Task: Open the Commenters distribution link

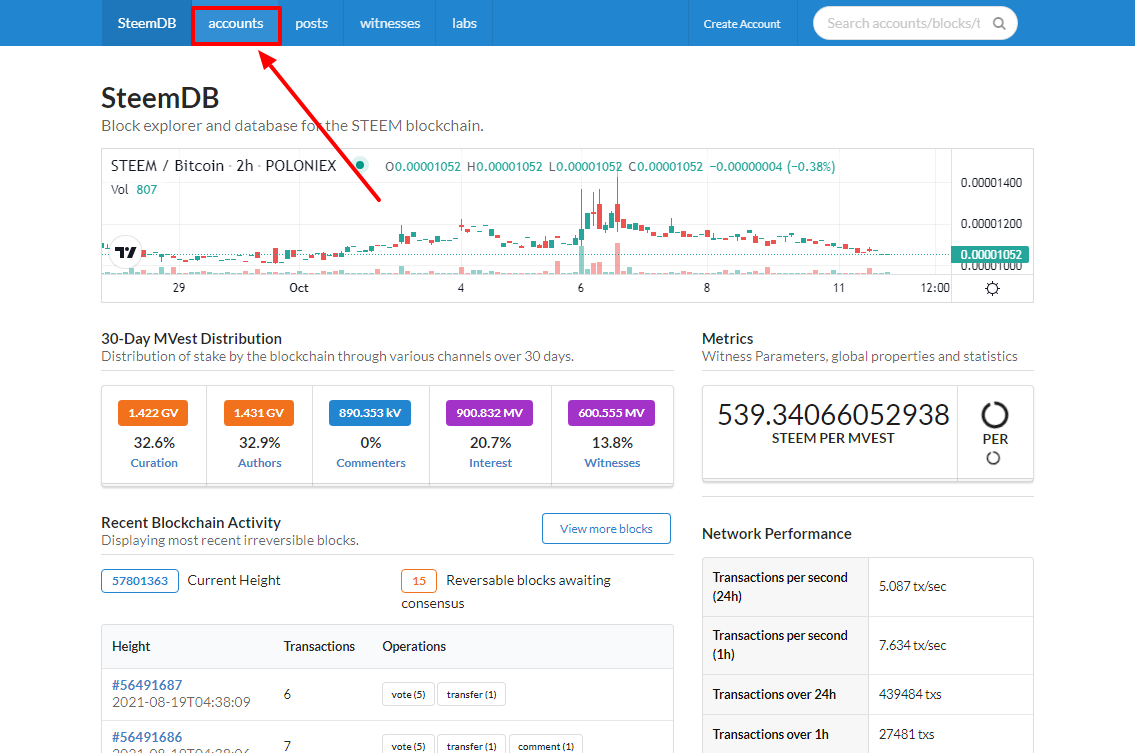Action: (371, 463)
